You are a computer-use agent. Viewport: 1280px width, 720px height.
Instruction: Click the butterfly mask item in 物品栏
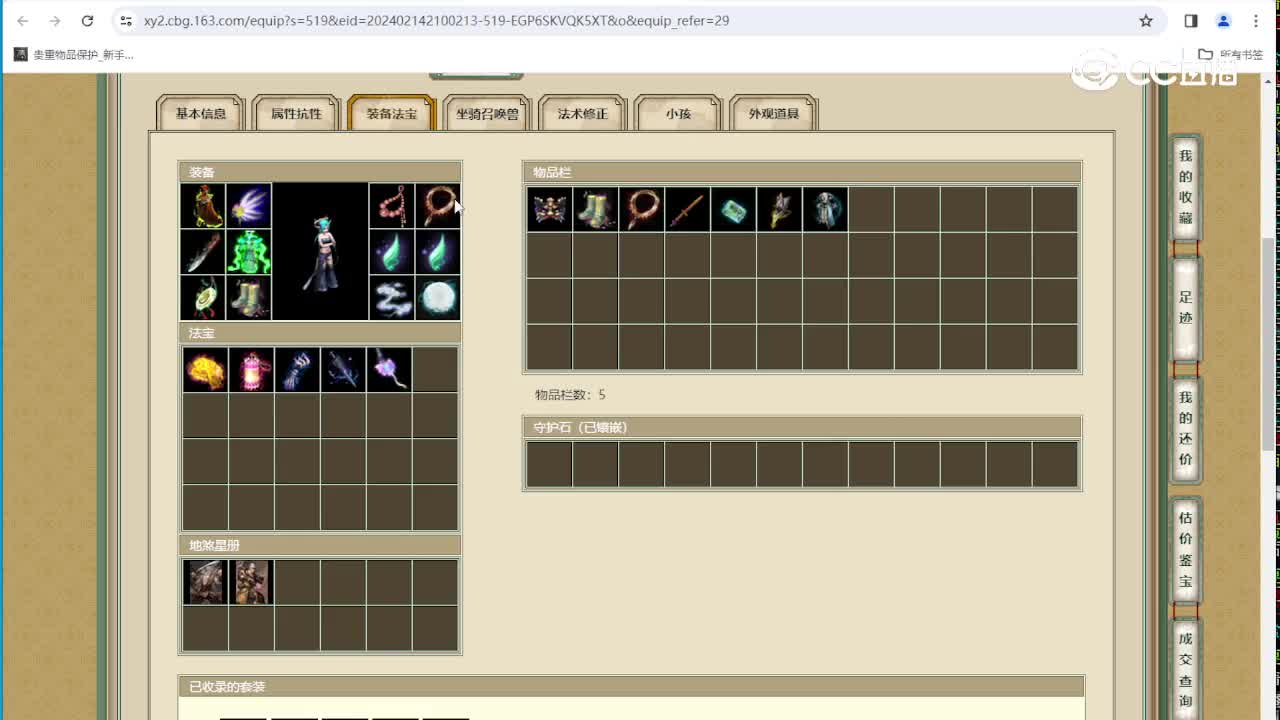click(549, 210)
